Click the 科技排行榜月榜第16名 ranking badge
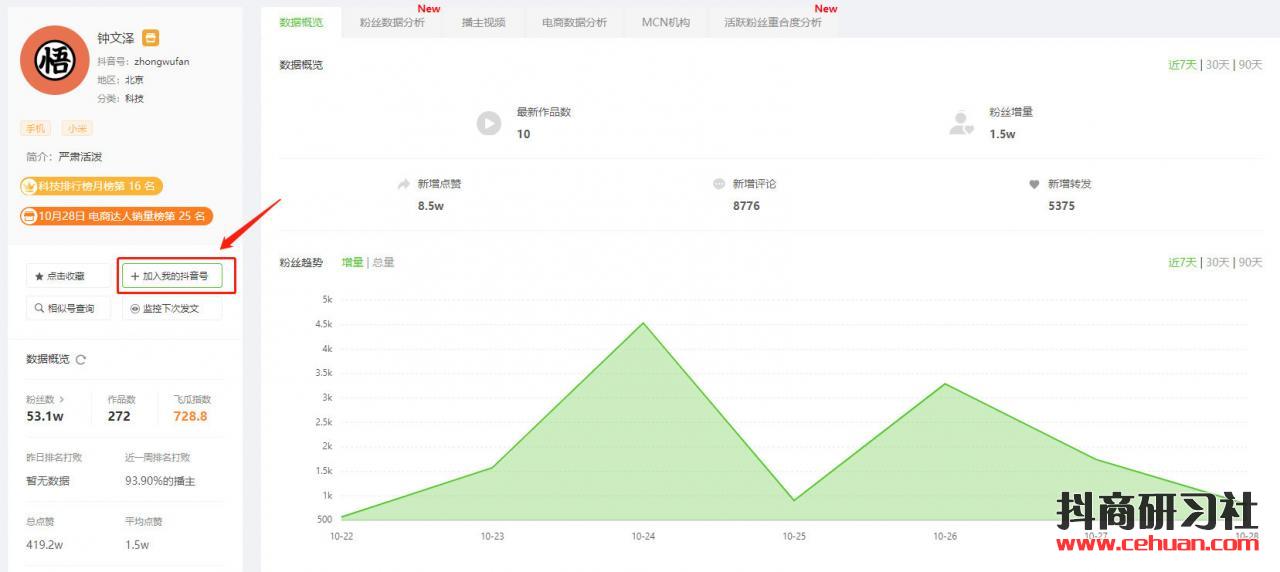1280x572 pixels. 91,186
